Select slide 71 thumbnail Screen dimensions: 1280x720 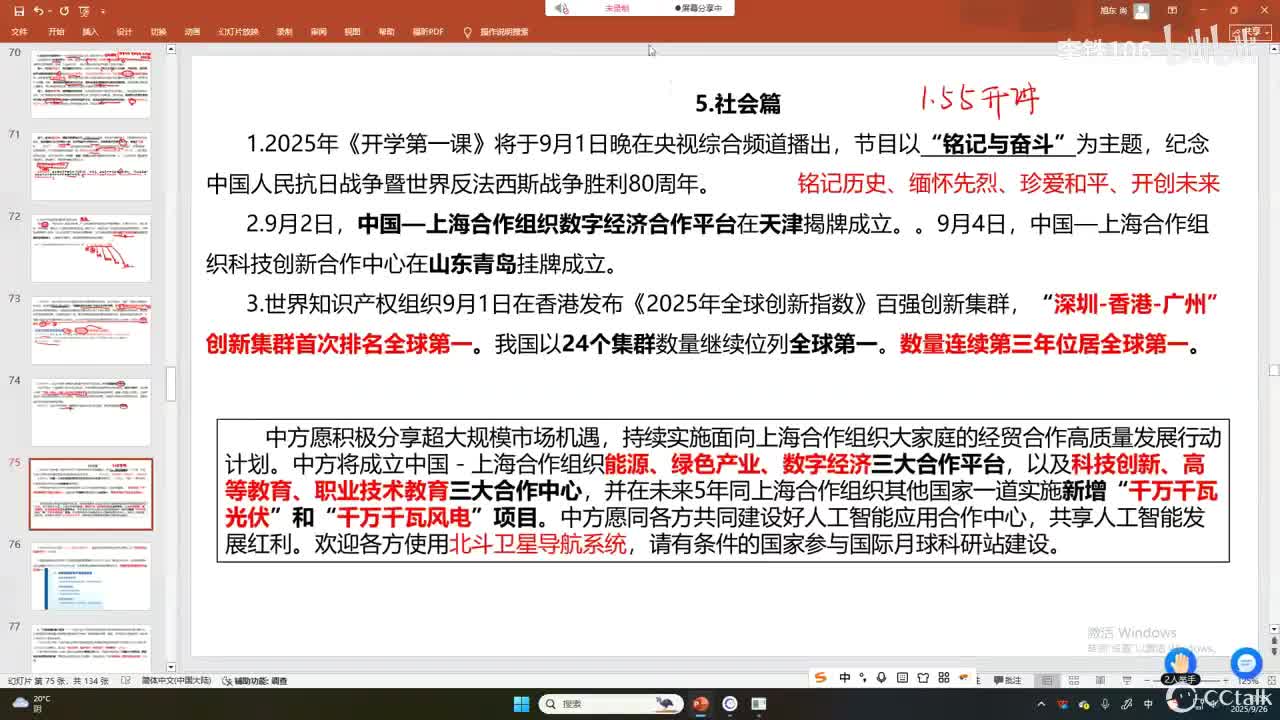(x=91, y=166)
